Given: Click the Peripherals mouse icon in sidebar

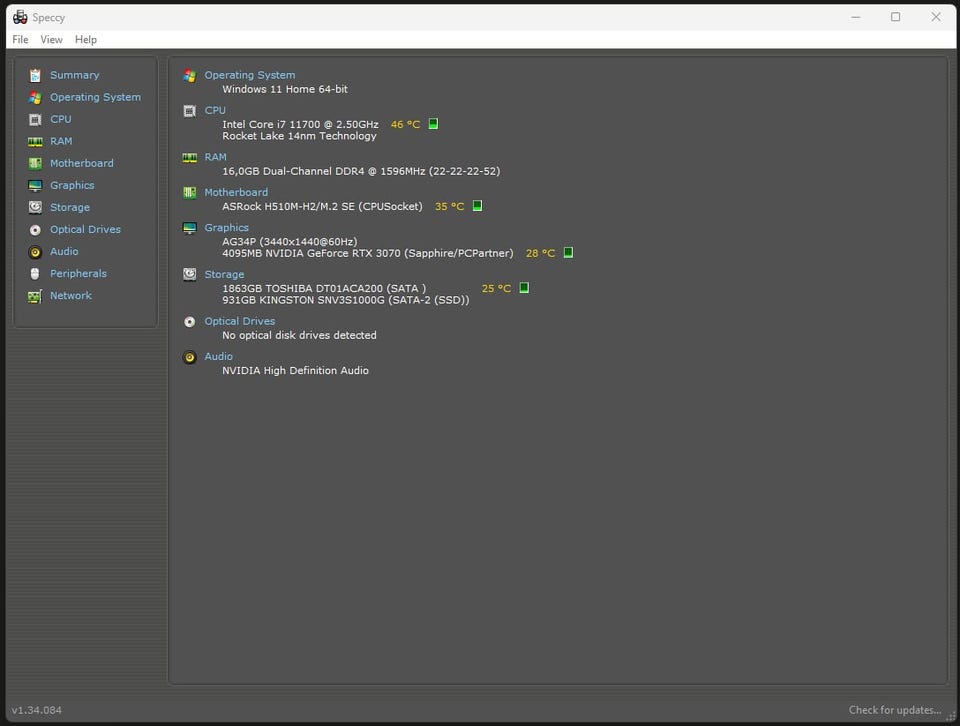Looking at the screenshot, I should [x=35, y=274].
